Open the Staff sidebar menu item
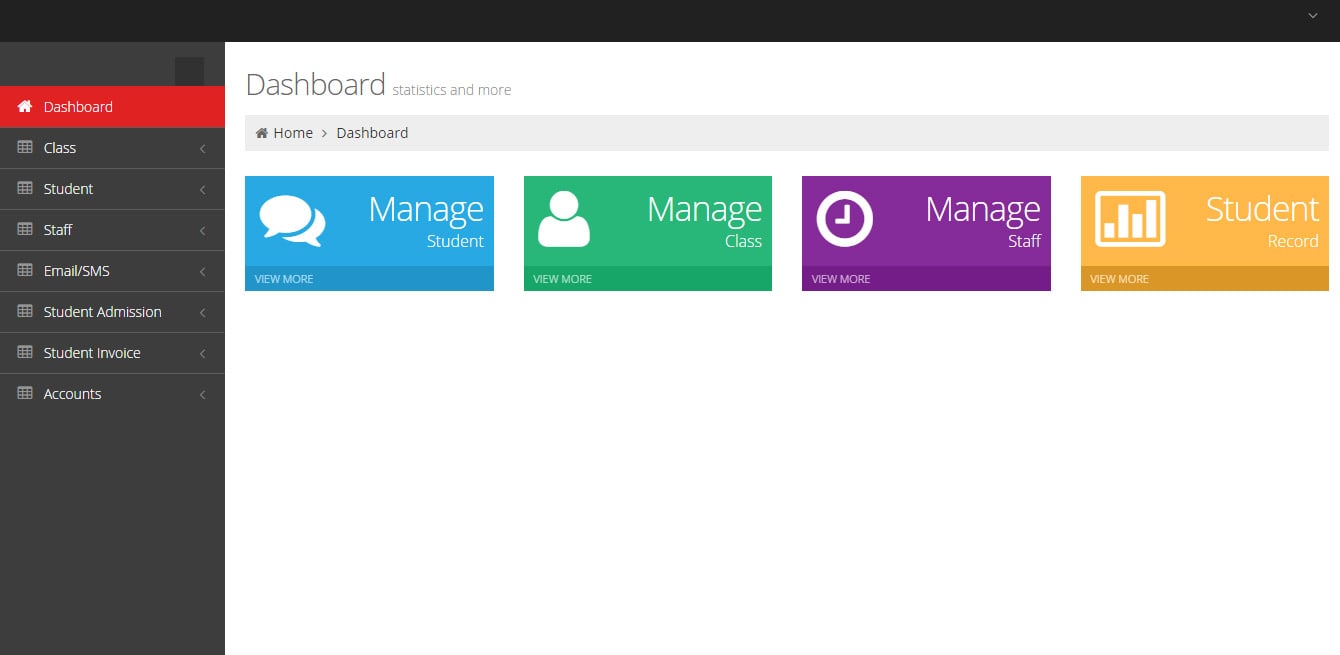The width and height of the screenshot is (1340, 655). (x=58, y=230)
